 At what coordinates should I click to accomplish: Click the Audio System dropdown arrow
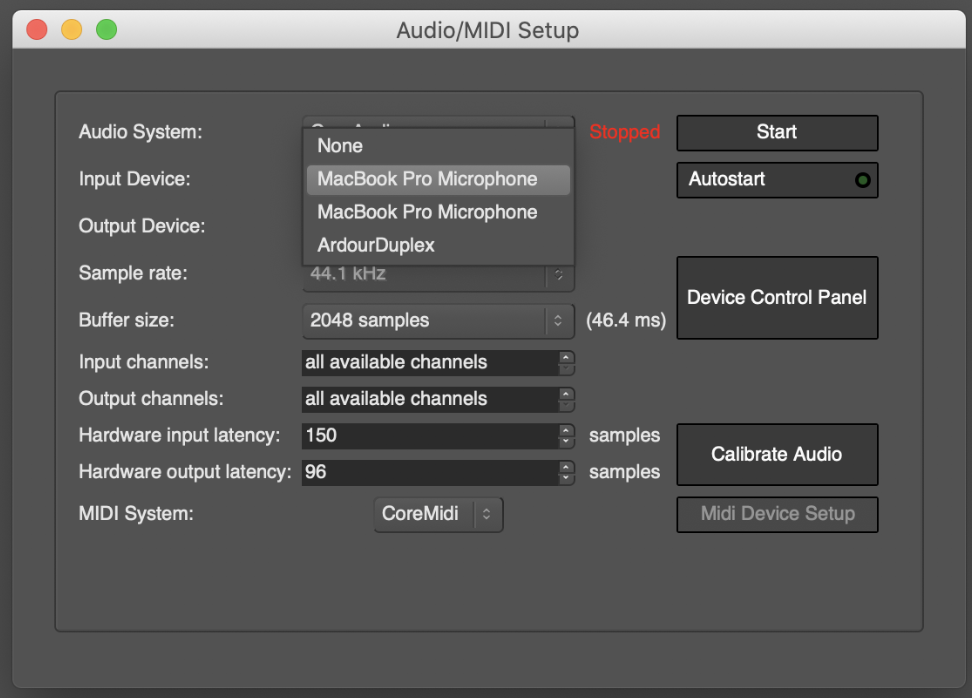(559, 123)
